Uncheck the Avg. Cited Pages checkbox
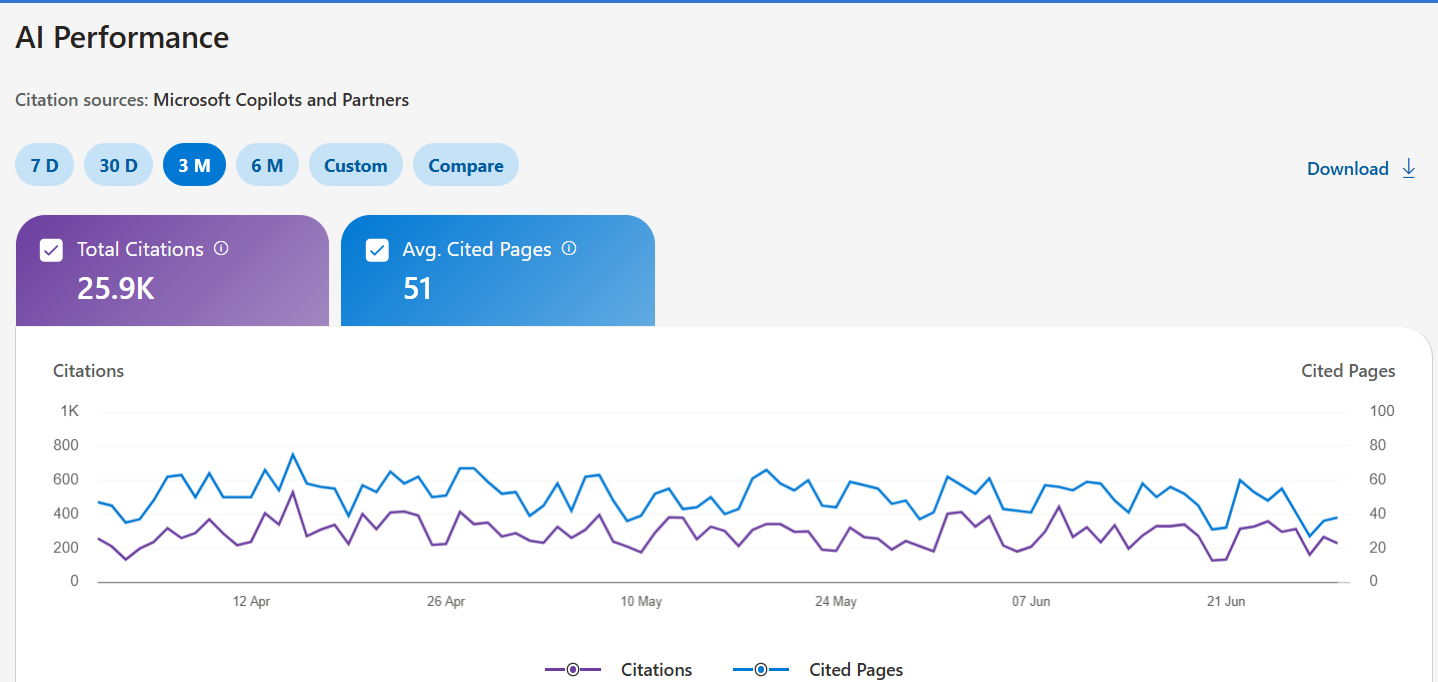Image resolution: width=1438 pixels, height=682 pixels. (x=377, y=250)
